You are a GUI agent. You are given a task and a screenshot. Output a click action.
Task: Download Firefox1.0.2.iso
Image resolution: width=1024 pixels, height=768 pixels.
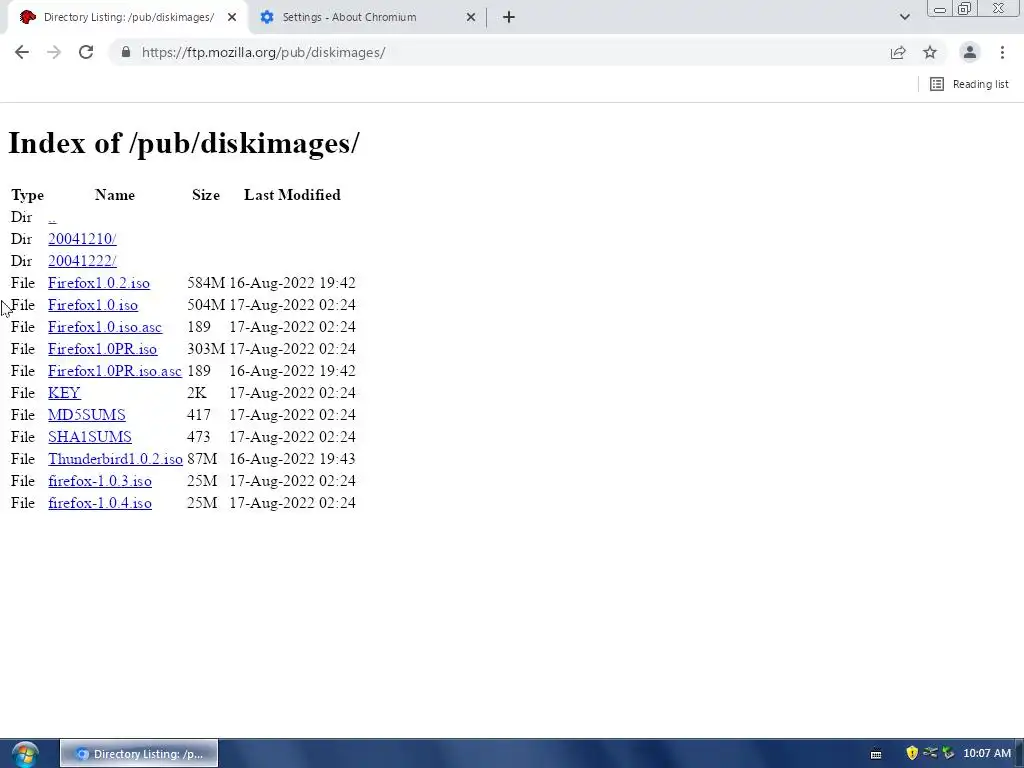pyautogui.click(x=99, y=283)
